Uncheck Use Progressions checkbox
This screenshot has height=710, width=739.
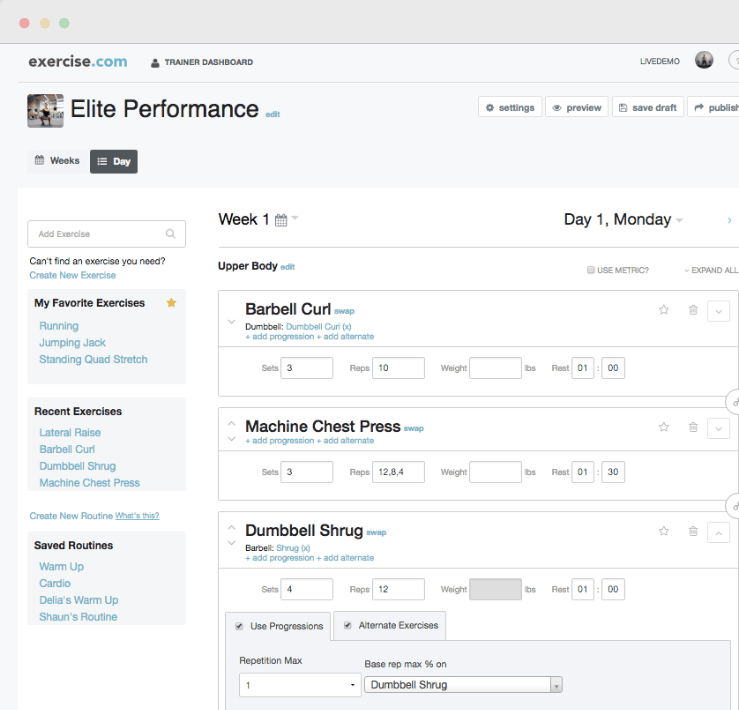tap(239, 626)
